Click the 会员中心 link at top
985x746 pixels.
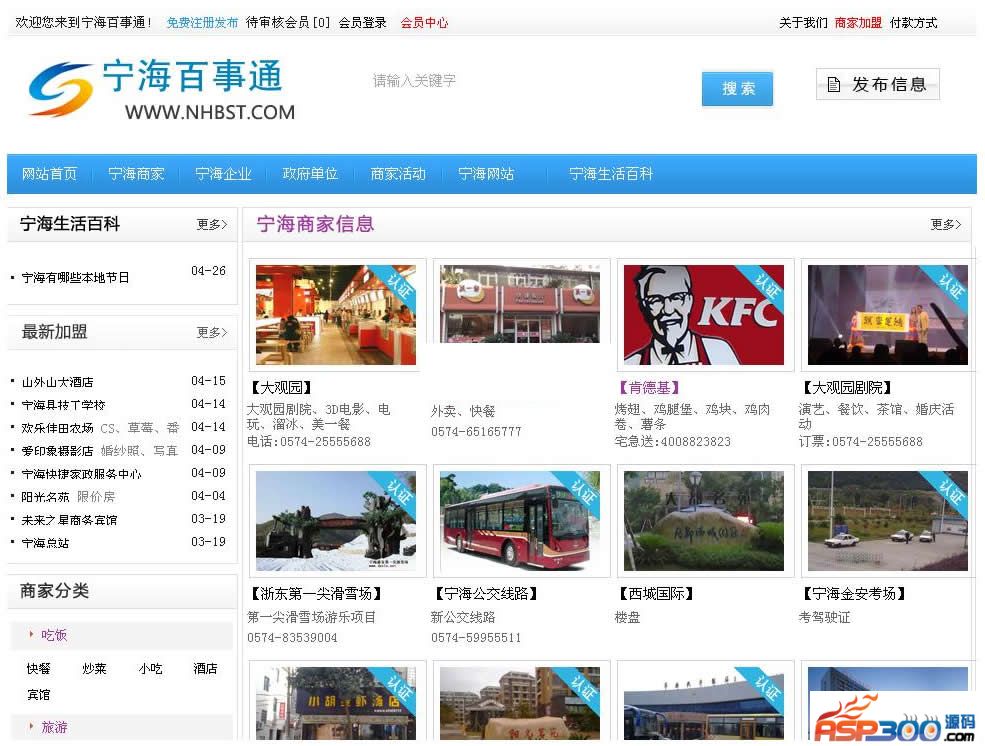(424, 22)
